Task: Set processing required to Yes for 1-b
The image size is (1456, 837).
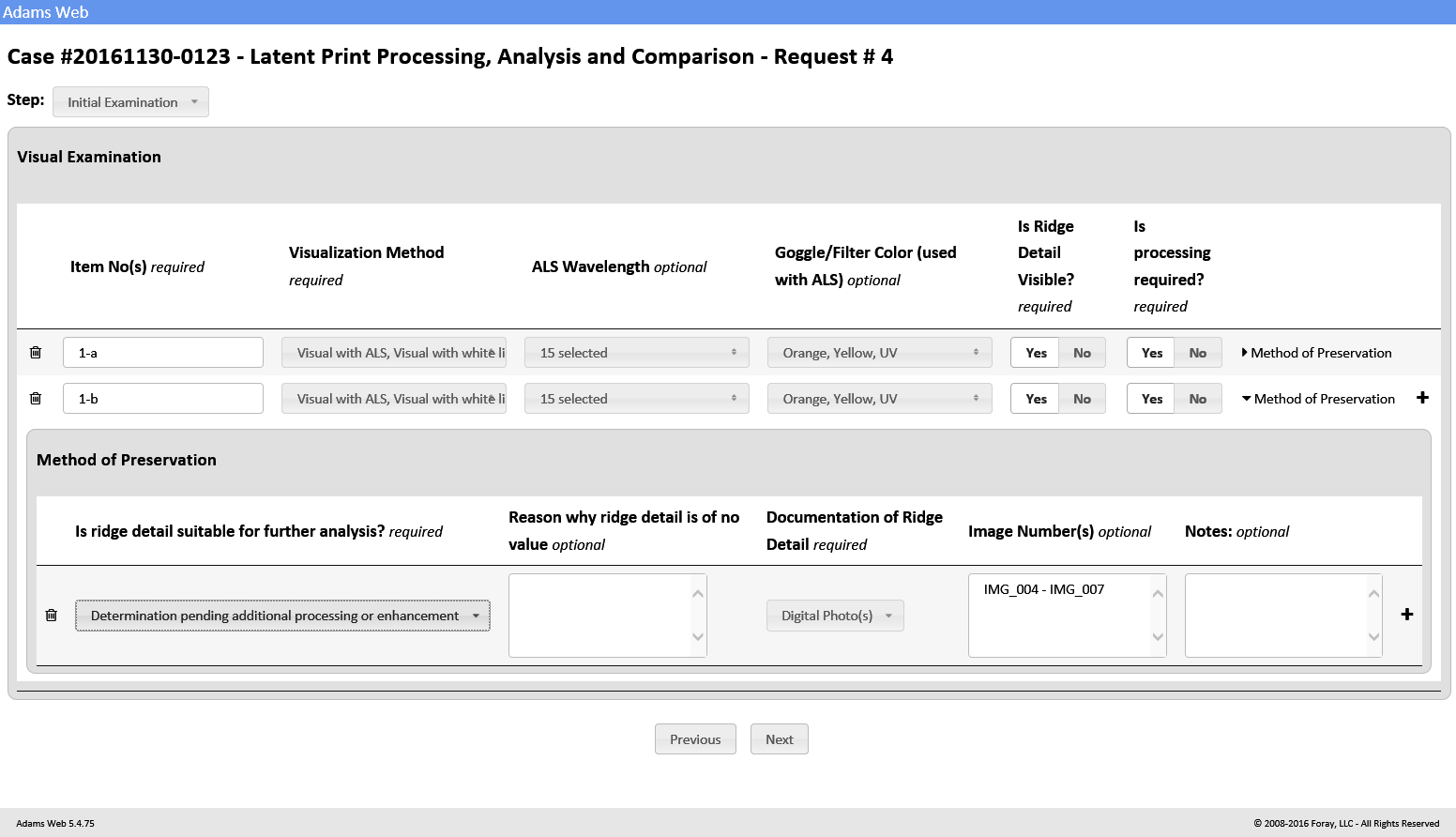Action: [x=1151, y=399]
